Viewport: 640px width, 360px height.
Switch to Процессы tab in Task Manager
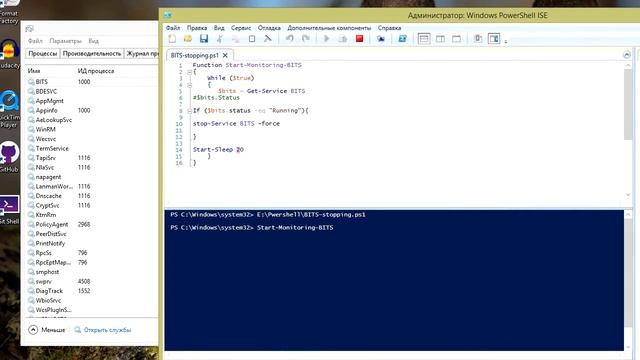pos(42,53)
